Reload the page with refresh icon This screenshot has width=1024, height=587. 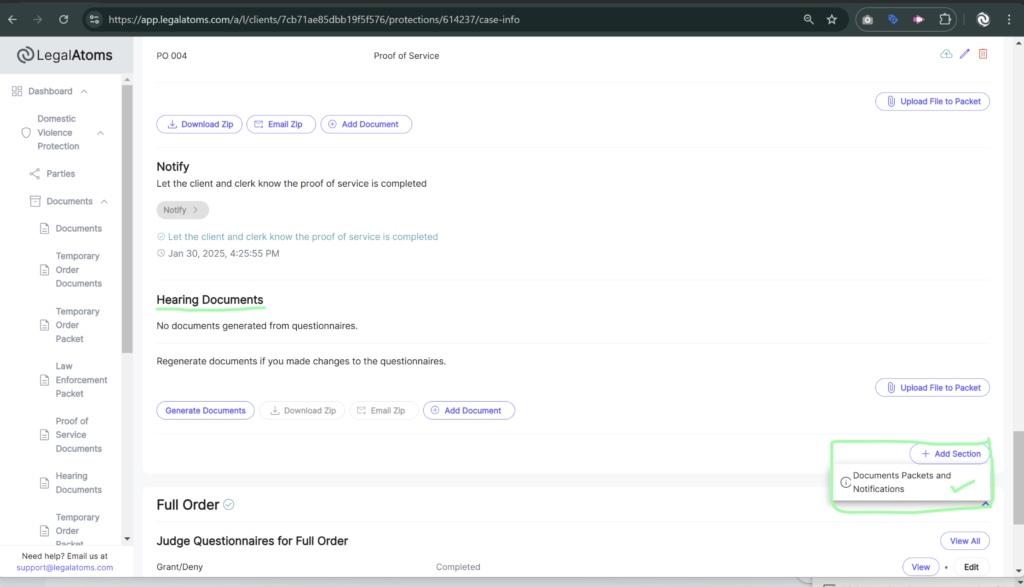63,20
